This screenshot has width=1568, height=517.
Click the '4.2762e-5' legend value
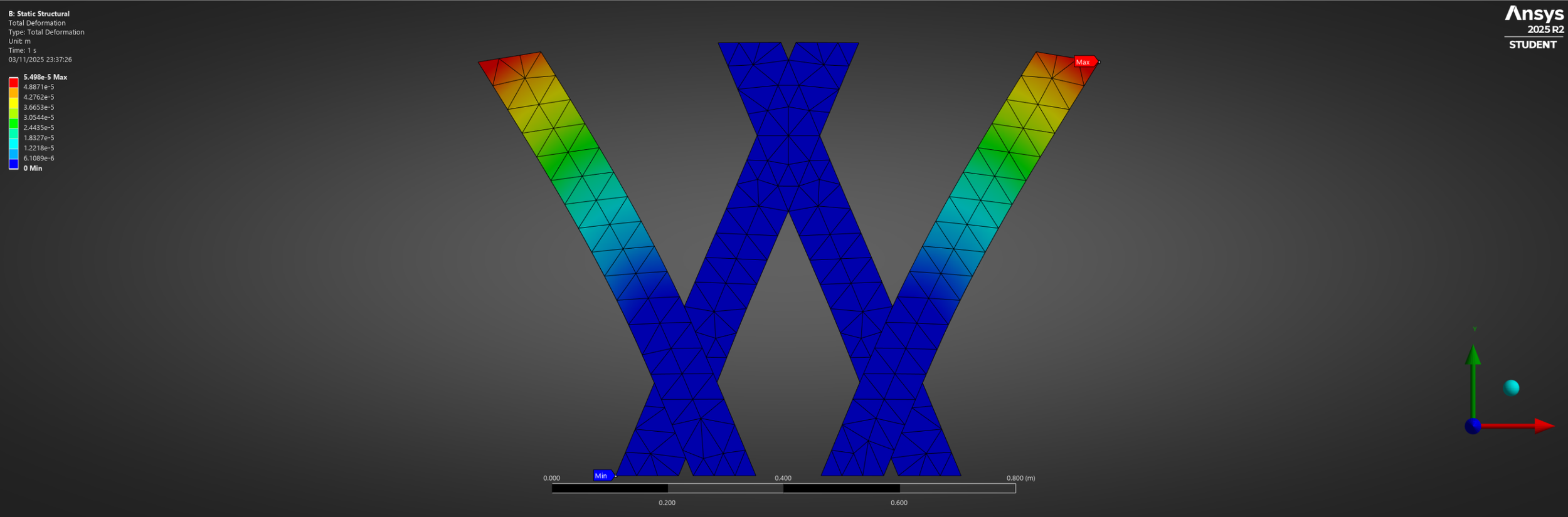[39, 97]
